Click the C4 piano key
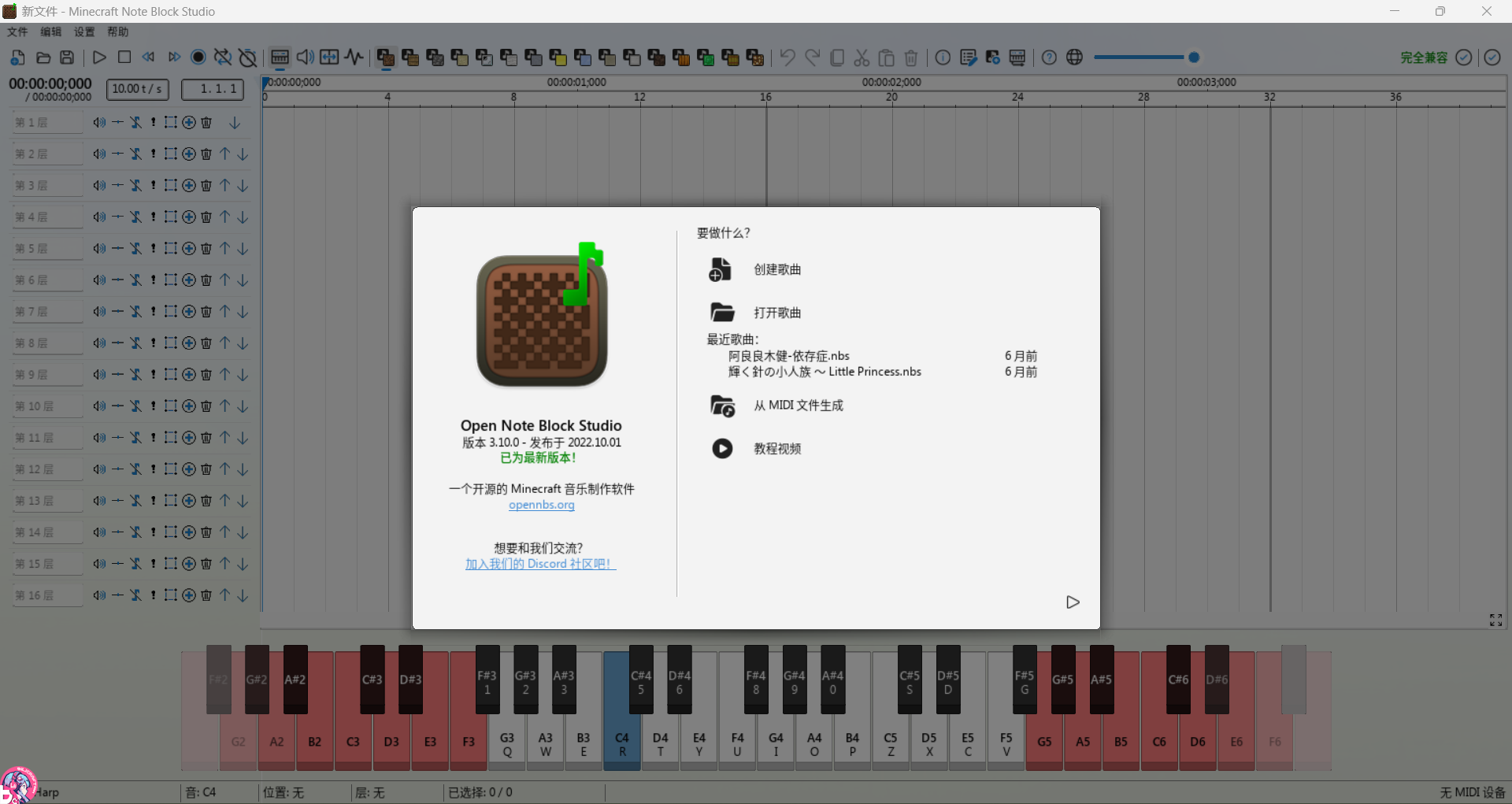Image resolution: width=1512 pixels, height=804 pixels. pyautogui.click(x=622, y=744)
